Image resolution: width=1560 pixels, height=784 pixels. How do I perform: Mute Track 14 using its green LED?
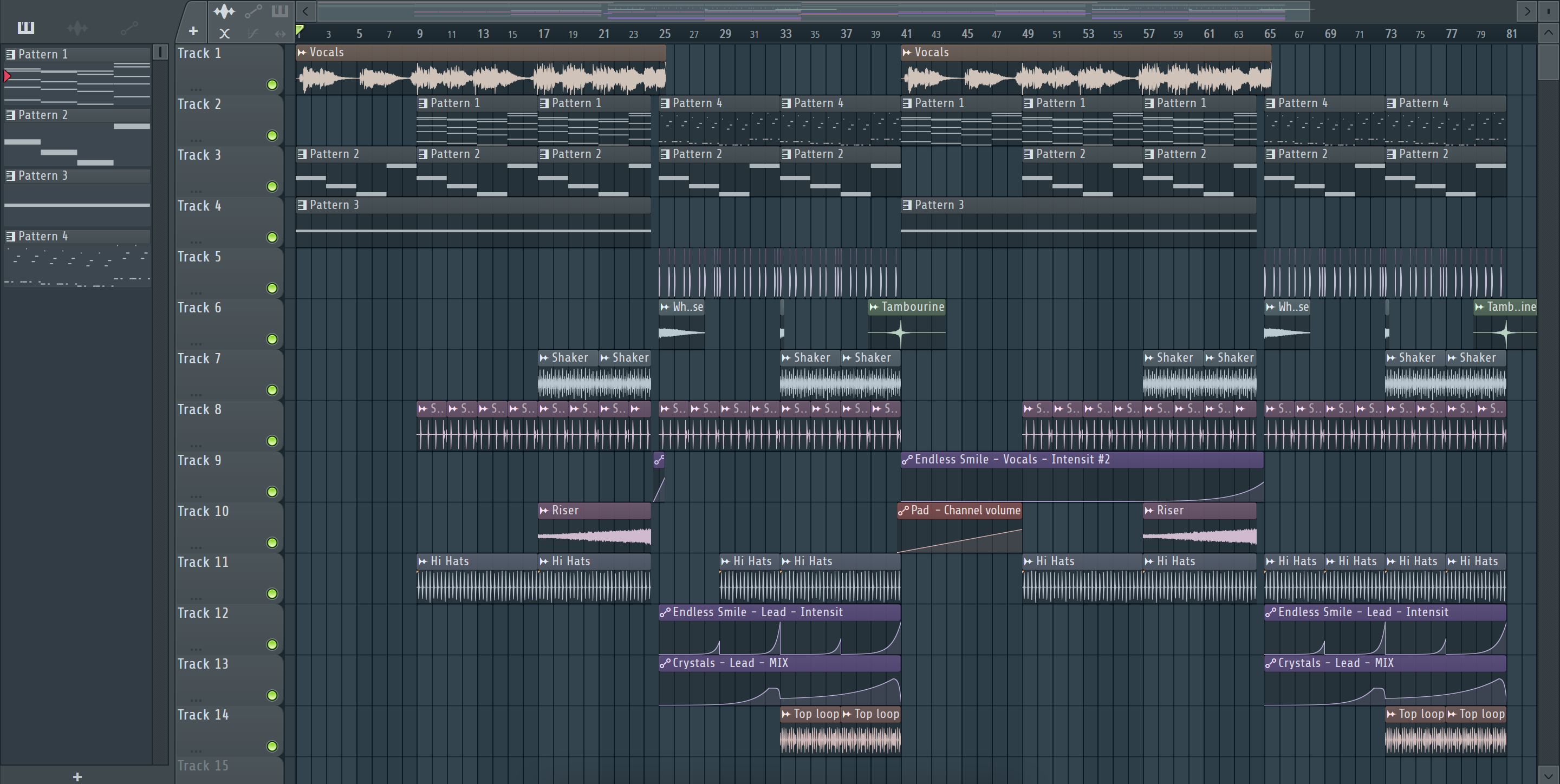coord(272,746)
